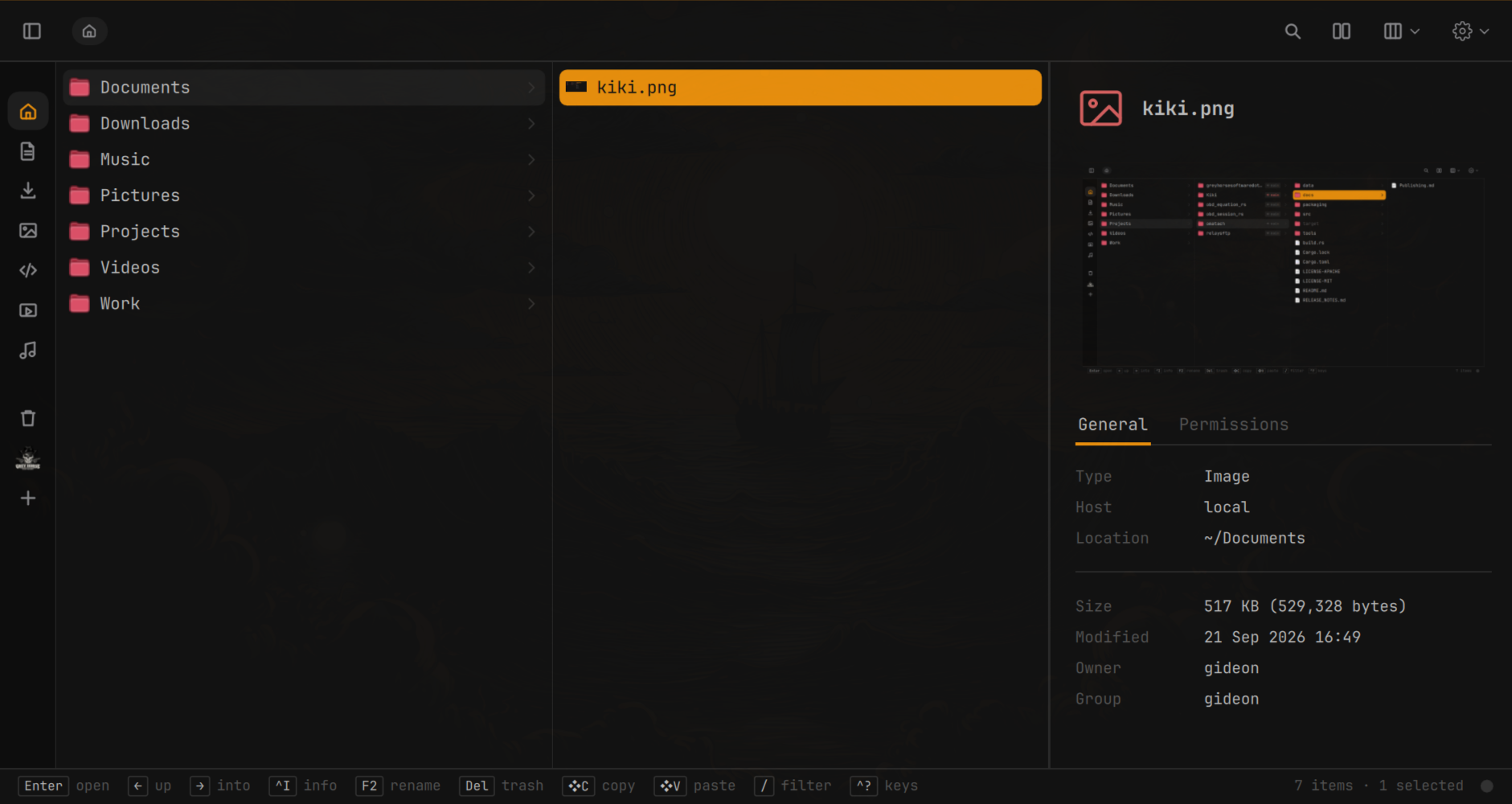Click the '7 items · 1 selected' status

point(1379,786)
